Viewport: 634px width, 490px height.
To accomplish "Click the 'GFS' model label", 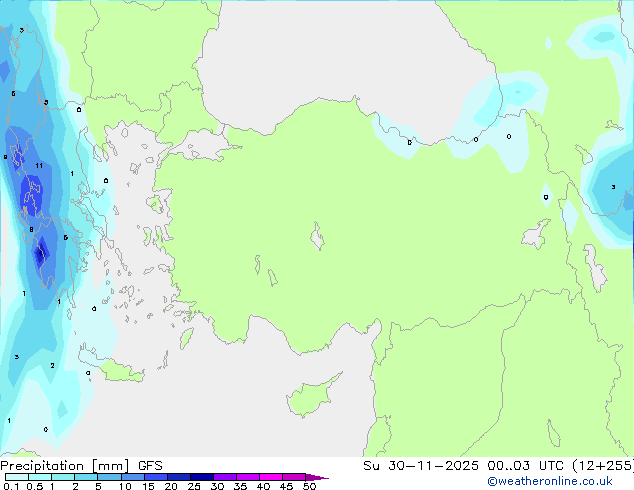I will (150, 466).
